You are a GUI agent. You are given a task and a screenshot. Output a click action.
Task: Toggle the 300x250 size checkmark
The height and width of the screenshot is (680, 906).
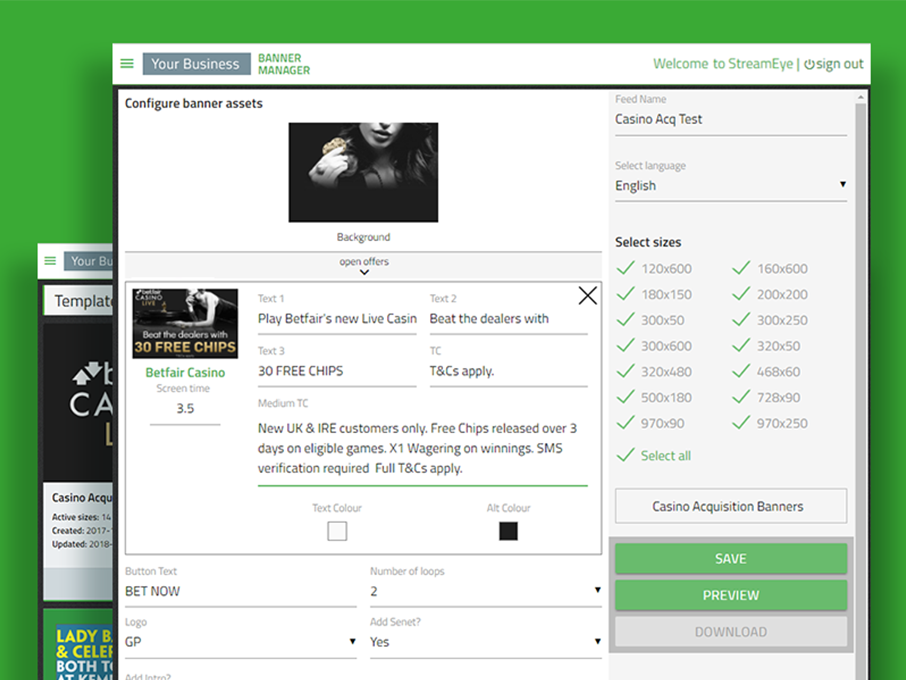click(x=741, y=319)
